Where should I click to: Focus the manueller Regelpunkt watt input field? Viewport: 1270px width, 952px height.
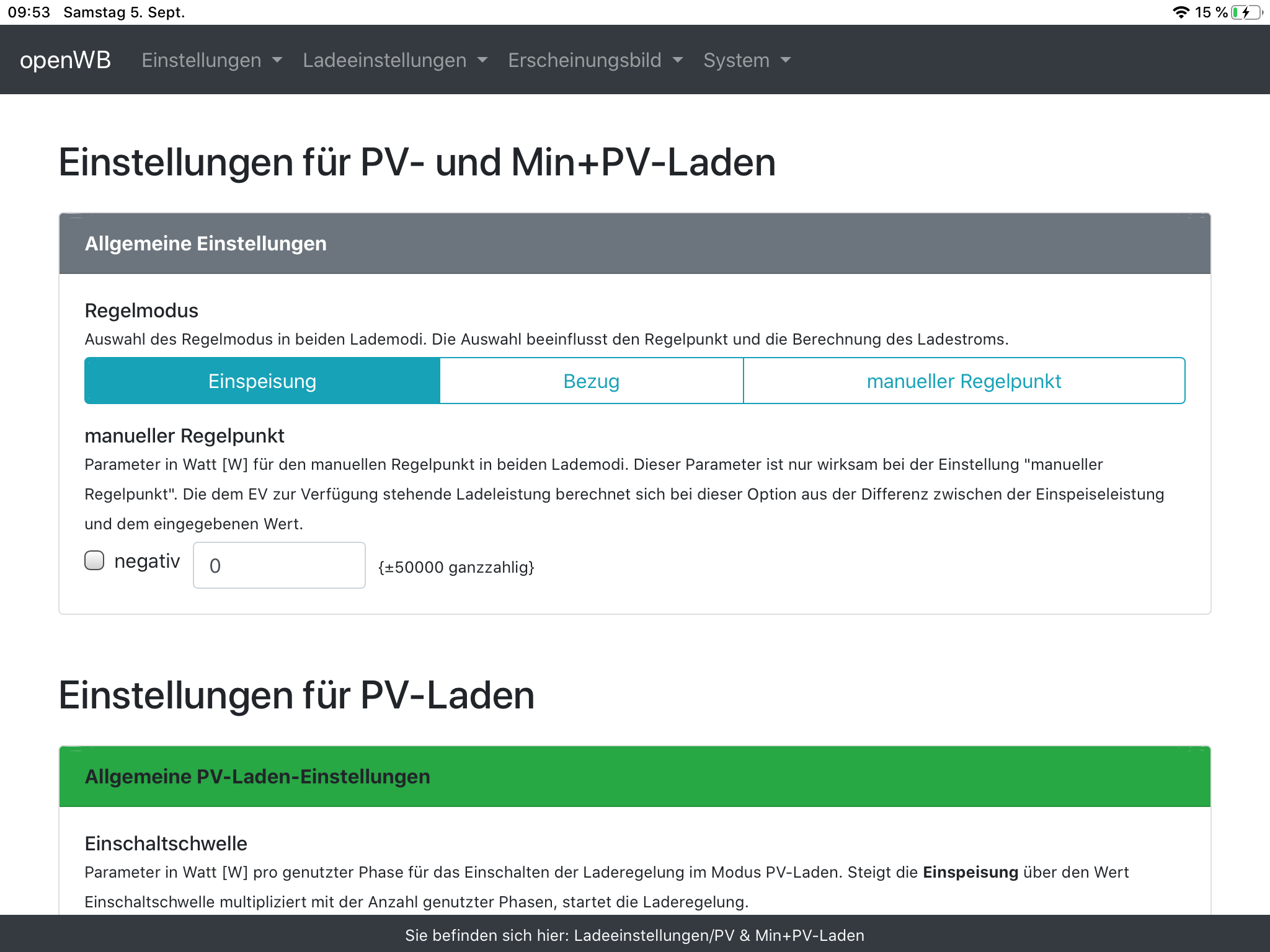(279, 565)
